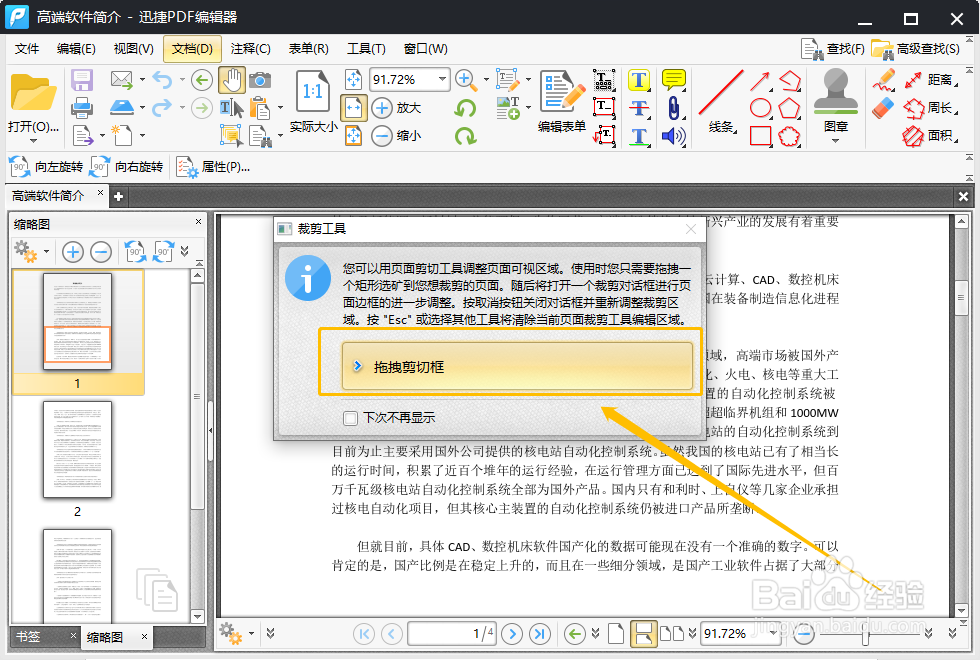Image resolution: width=980 pixels, height=660 pixels.
Task: Select the Area 面积 measuring tool
Action: click(x=930, y=136)
